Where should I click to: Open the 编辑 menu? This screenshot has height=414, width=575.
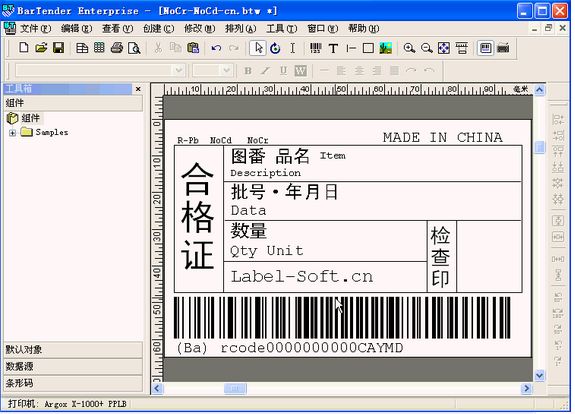76,29
